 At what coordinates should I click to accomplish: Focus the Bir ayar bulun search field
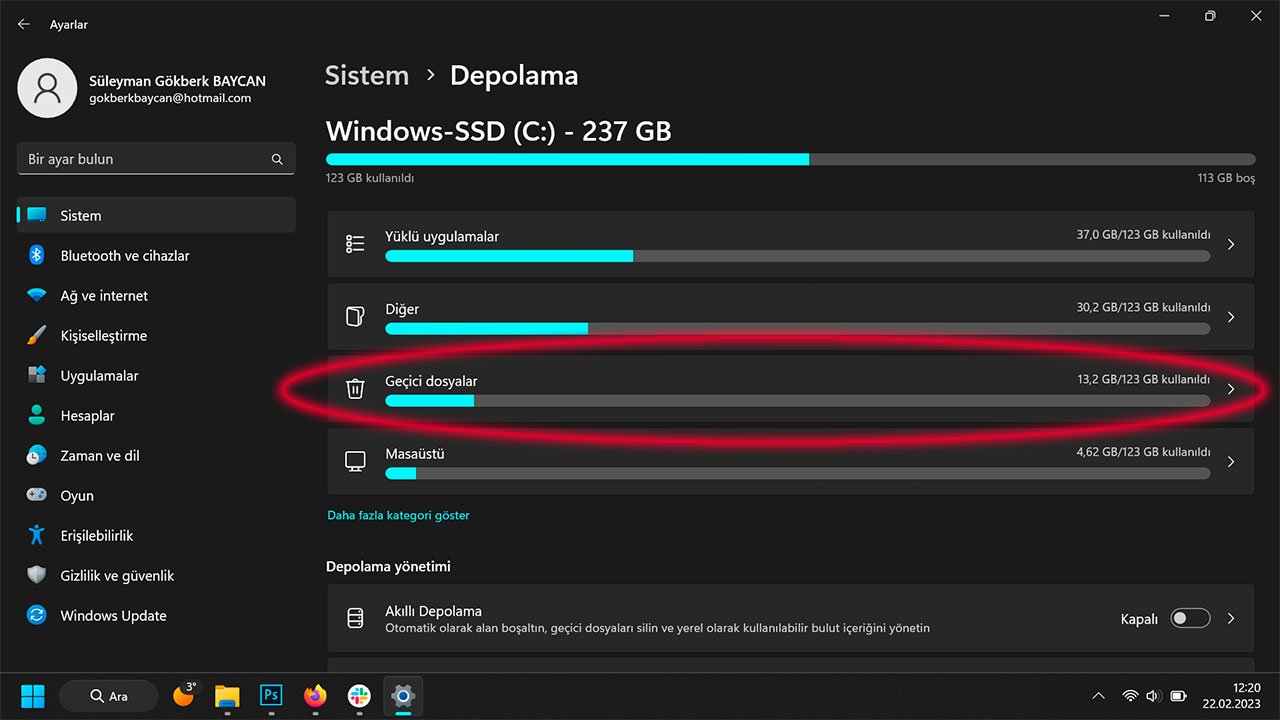pos(156,159)
